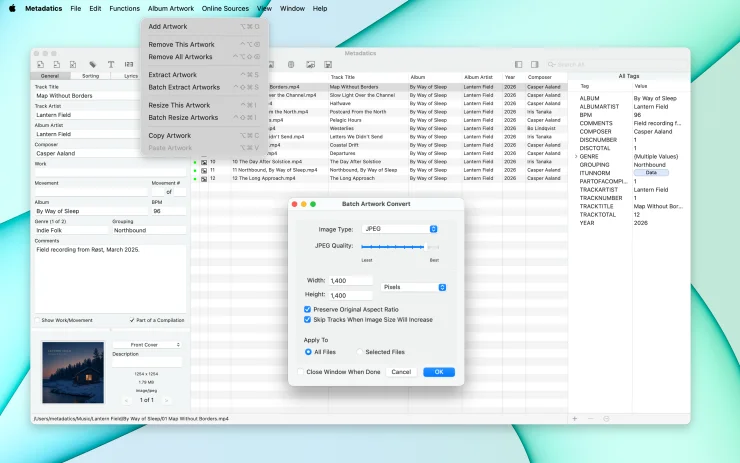Screen dimensions: 740x463
Task: Choose Add Artwork menu item
Action: click(x=204, y=26)
